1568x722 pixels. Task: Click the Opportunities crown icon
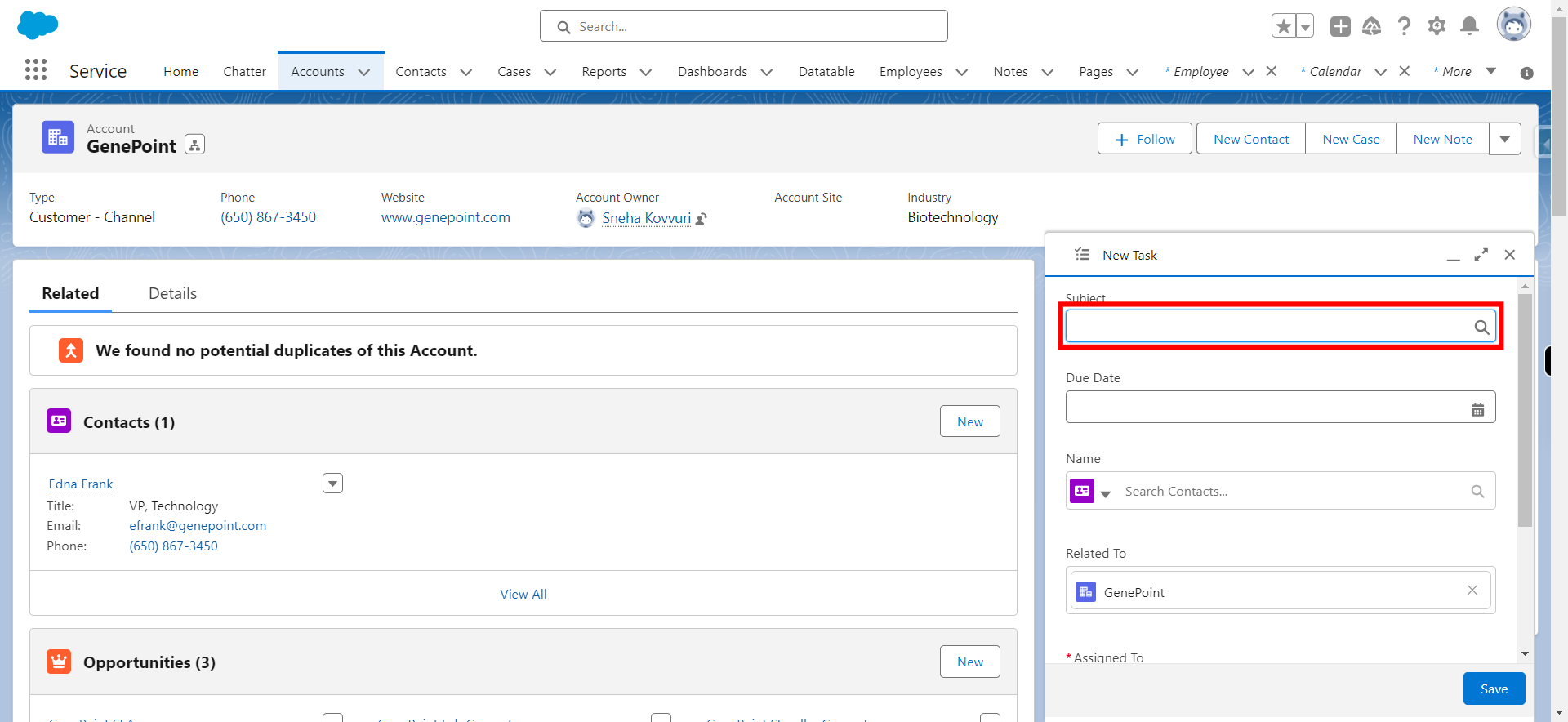(x=59, y=661)
